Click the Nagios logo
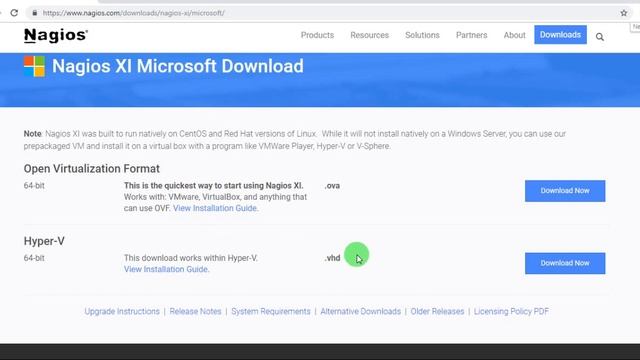 [x=56, y=36]
